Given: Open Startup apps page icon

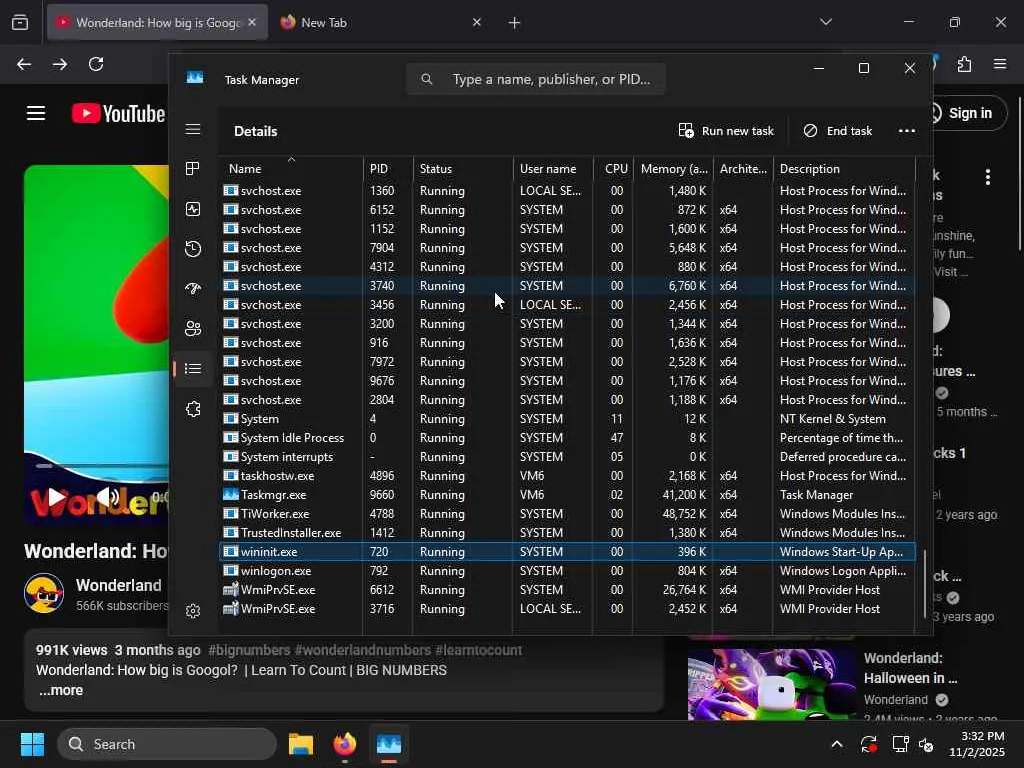Looking at the screenshot, I should click(193, 289).
